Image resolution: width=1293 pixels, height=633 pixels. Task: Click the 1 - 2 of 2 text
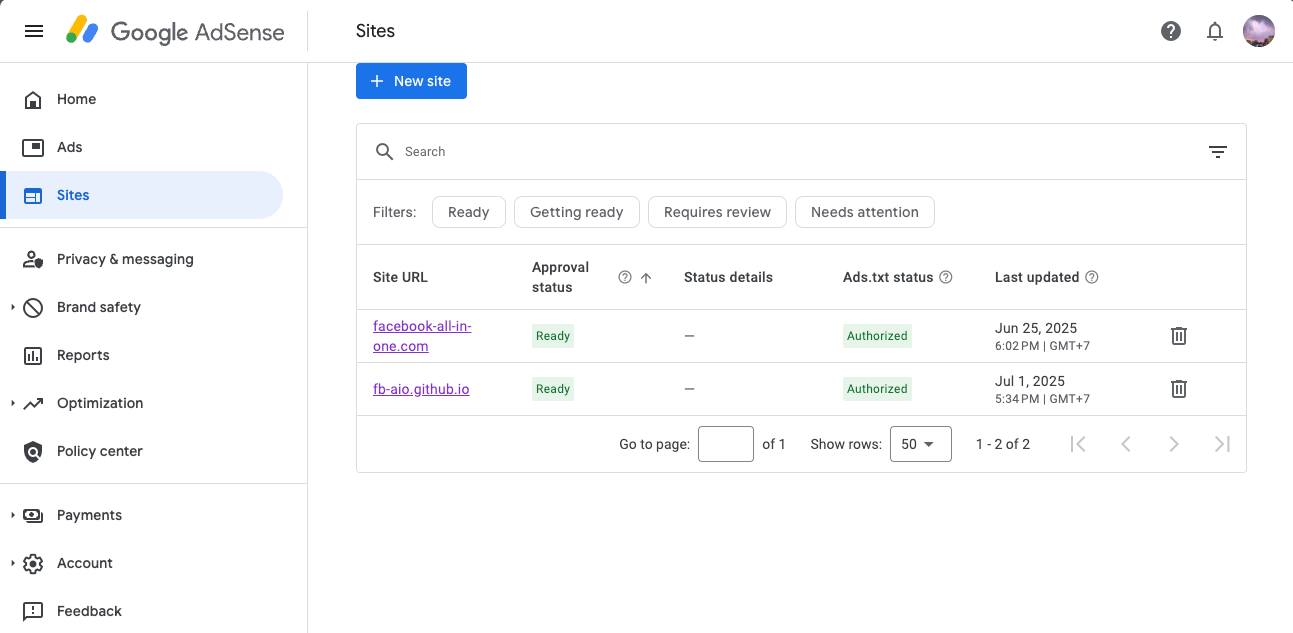click(1003, 444)
